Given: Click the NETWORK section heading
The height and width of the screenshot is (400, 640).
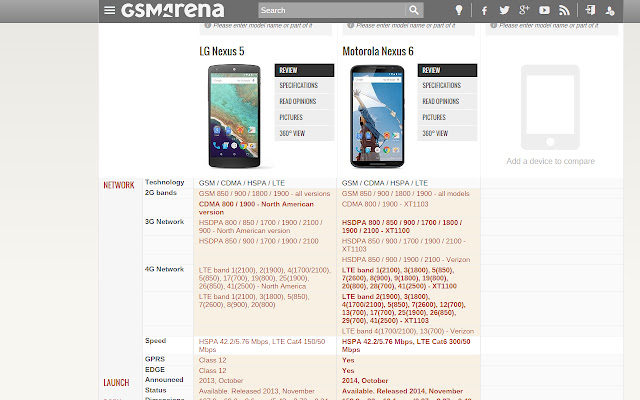Looking at the screenshot, I should (x=119, y=185).
